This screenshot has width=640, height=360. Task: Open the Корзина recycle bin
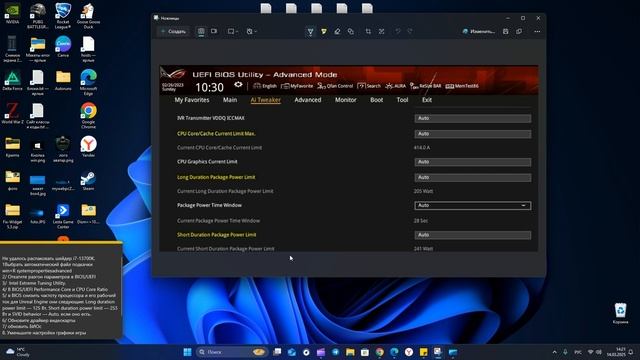(620, 313)
